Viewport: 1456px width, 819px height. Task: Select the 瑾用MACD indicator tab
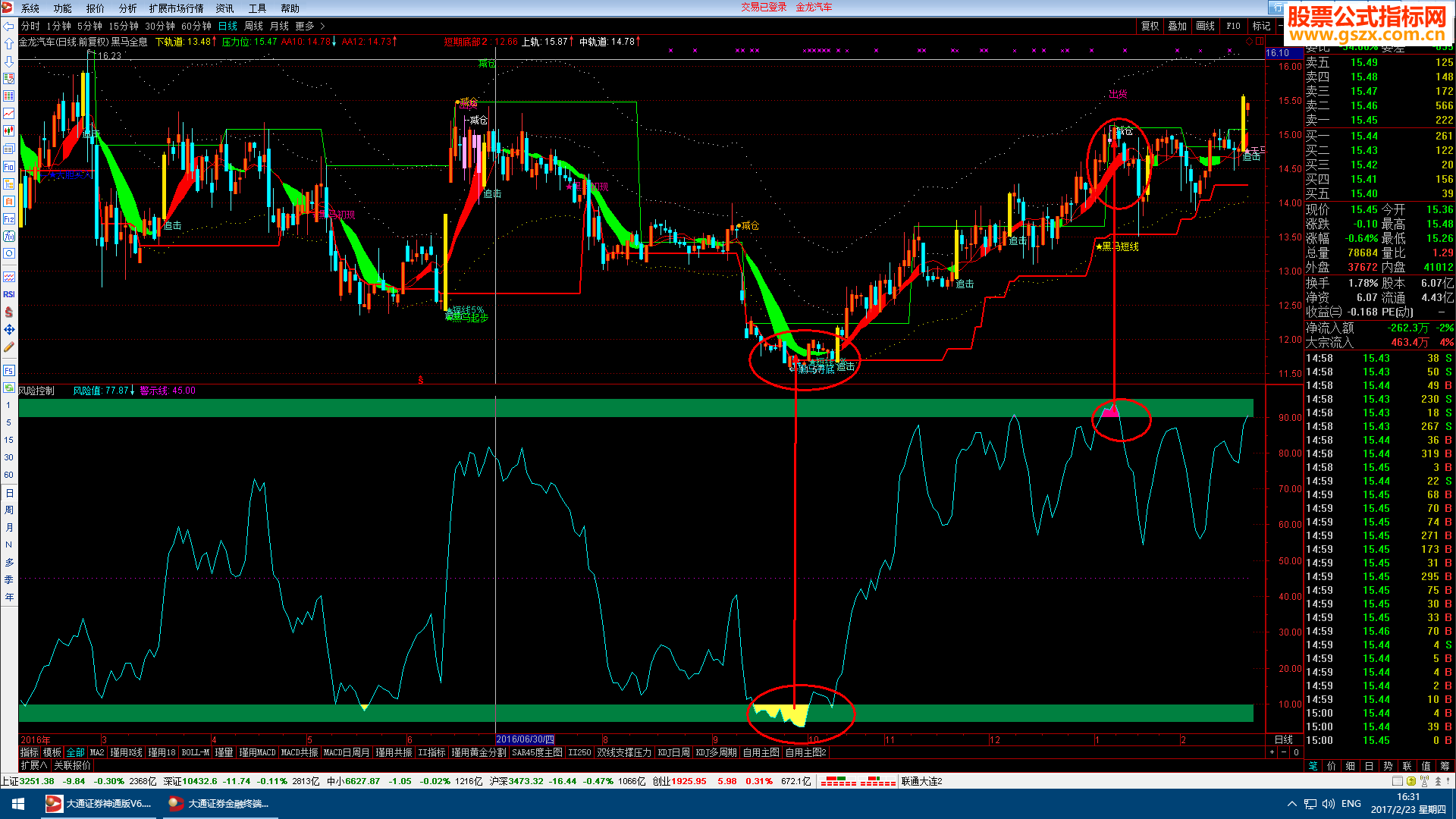tap(257, 752)
